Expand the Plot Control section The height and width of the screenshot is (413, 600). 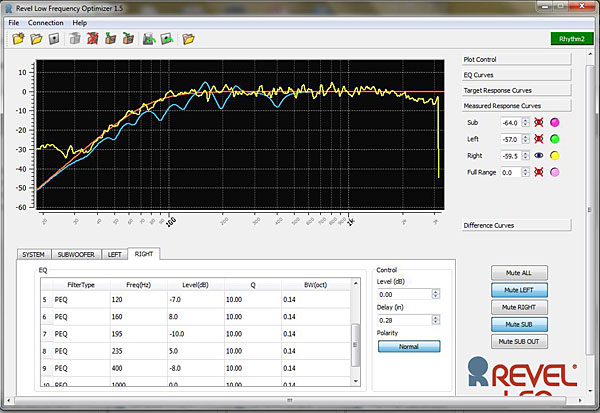(x=515, y=60)
